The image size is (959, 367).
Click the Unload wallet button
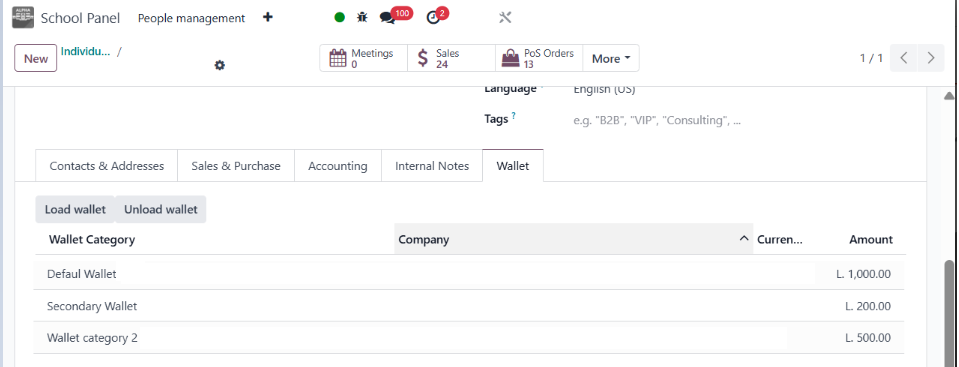pyautogui.click(x=161, y=209)
